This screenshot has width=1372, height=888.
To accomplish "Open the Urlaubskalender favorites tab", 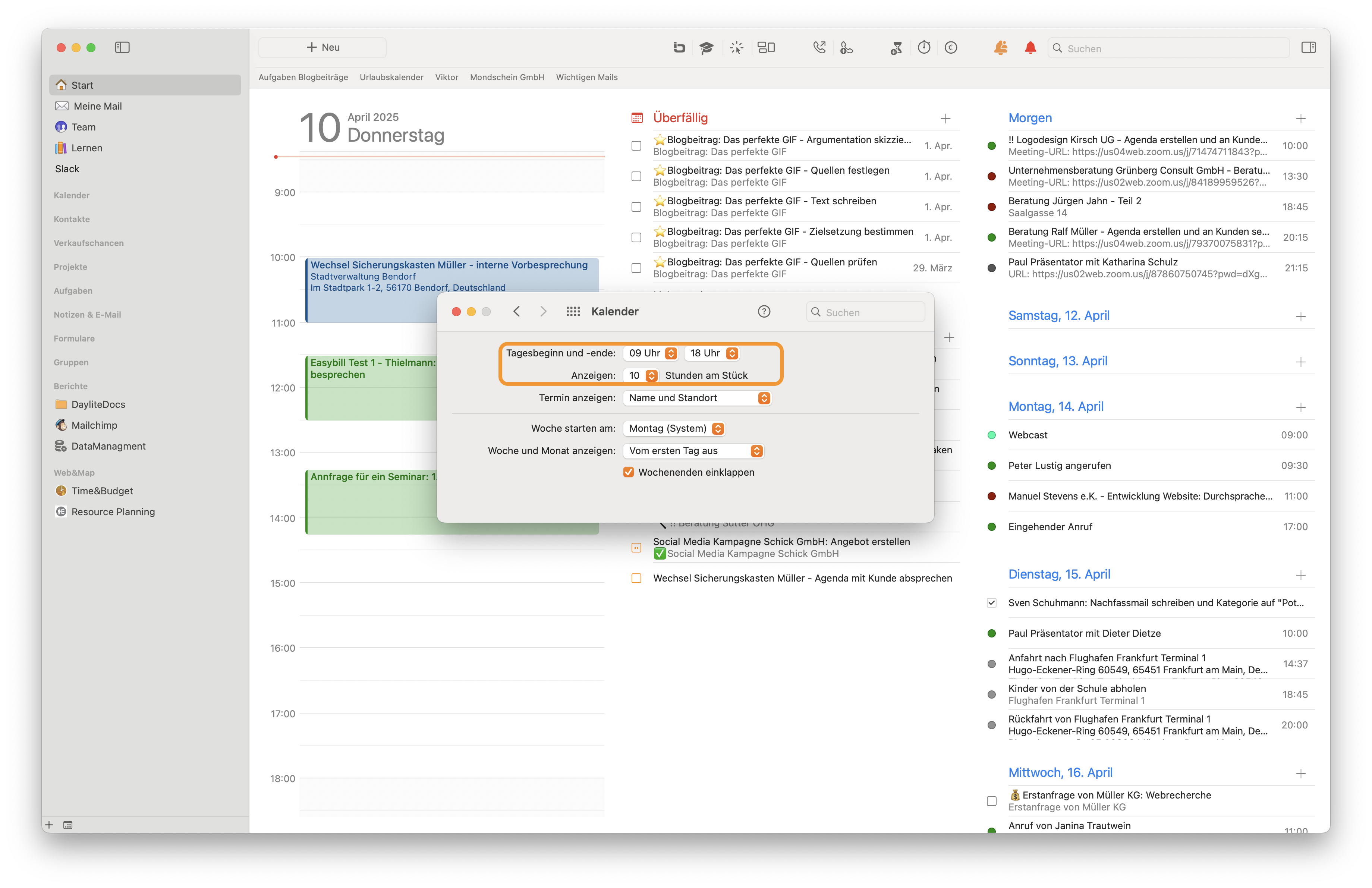I will [391, 77].
